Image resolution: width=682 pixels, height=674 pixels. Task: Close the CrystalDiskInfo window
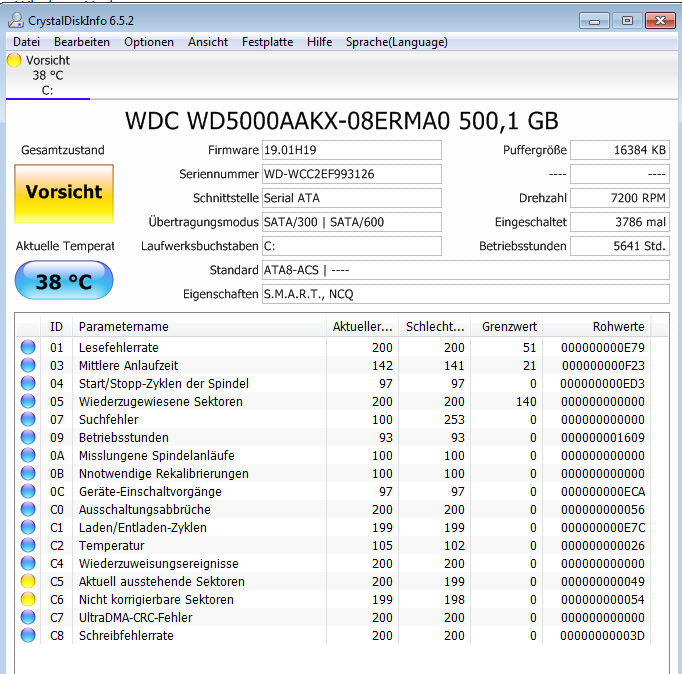click(660, 20)
